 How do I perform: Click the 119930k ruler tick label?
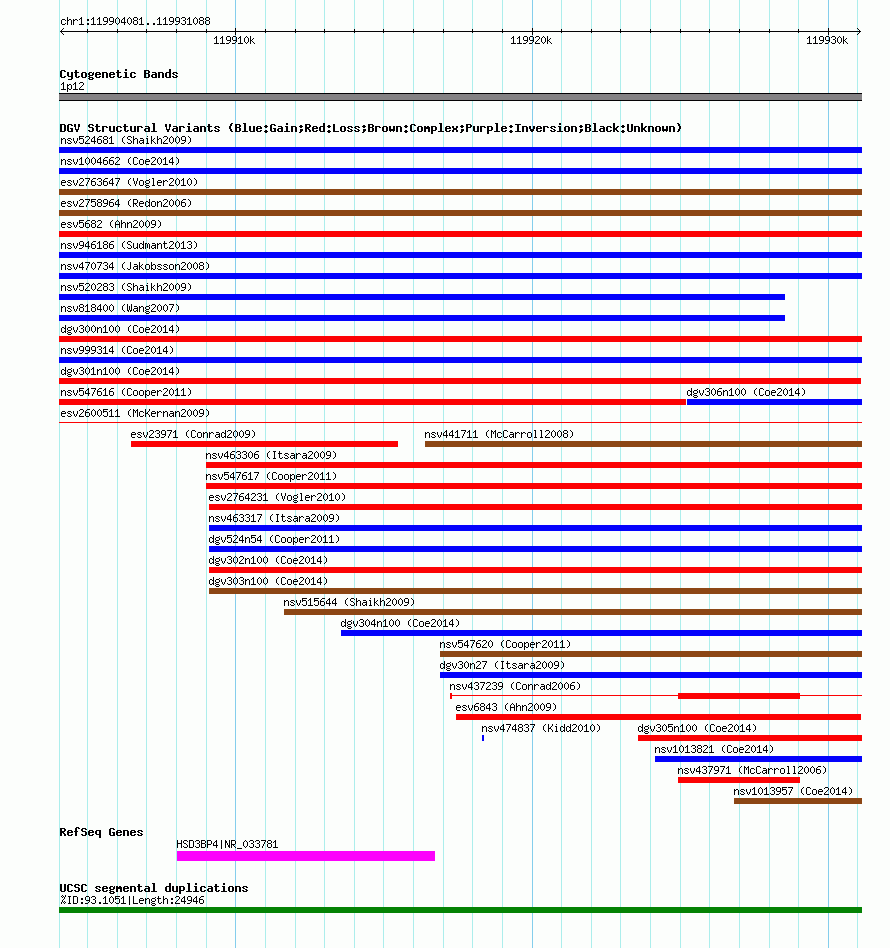[x=827, y=41]
